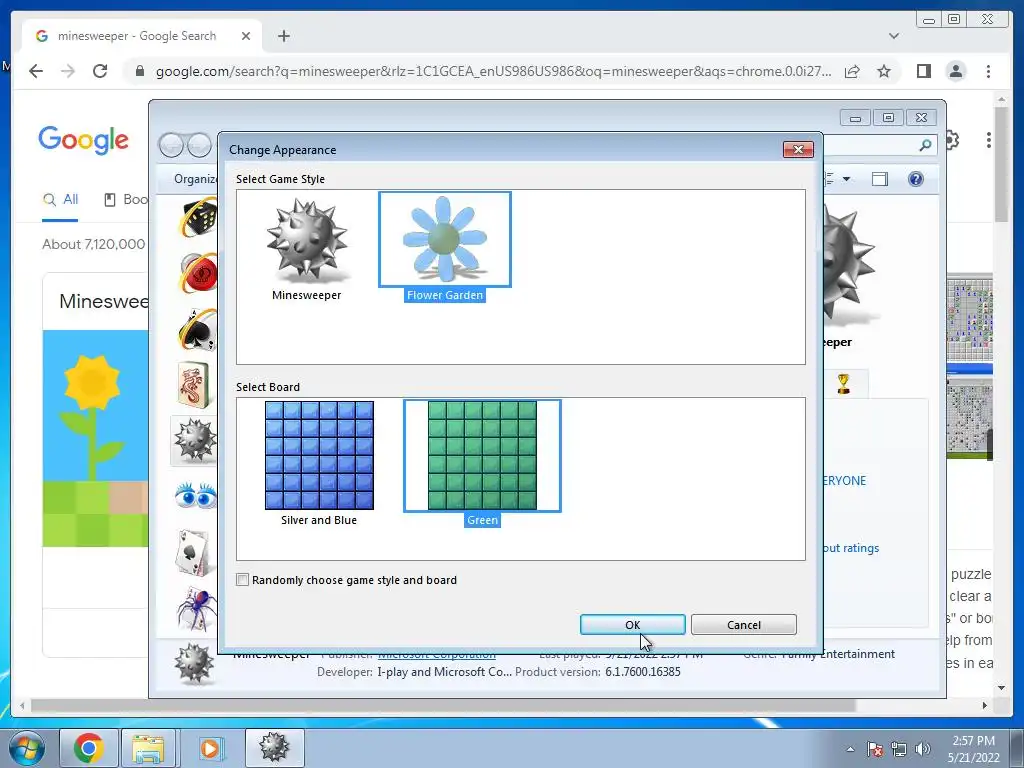The height and width of the screenshot is (768, 1024).
Task: Share this page from the address bar
Action: (852, 71)
